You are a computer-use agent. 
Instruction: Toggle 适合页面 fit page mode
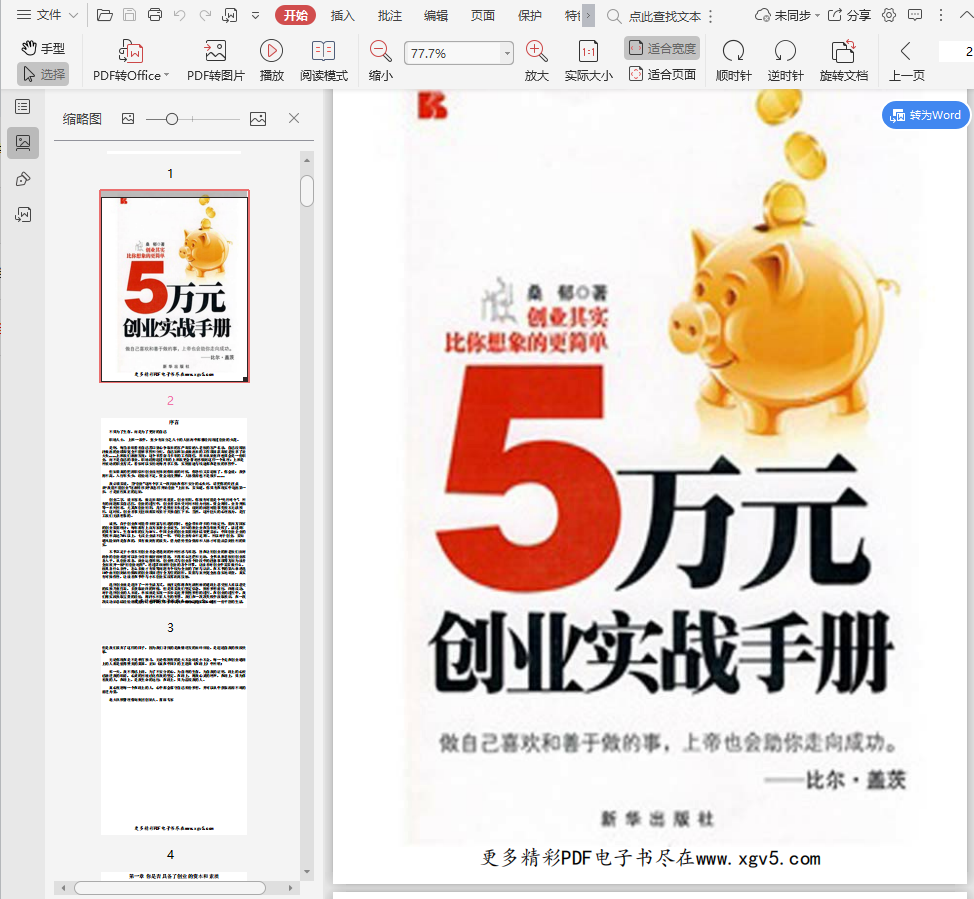[662, 74]
